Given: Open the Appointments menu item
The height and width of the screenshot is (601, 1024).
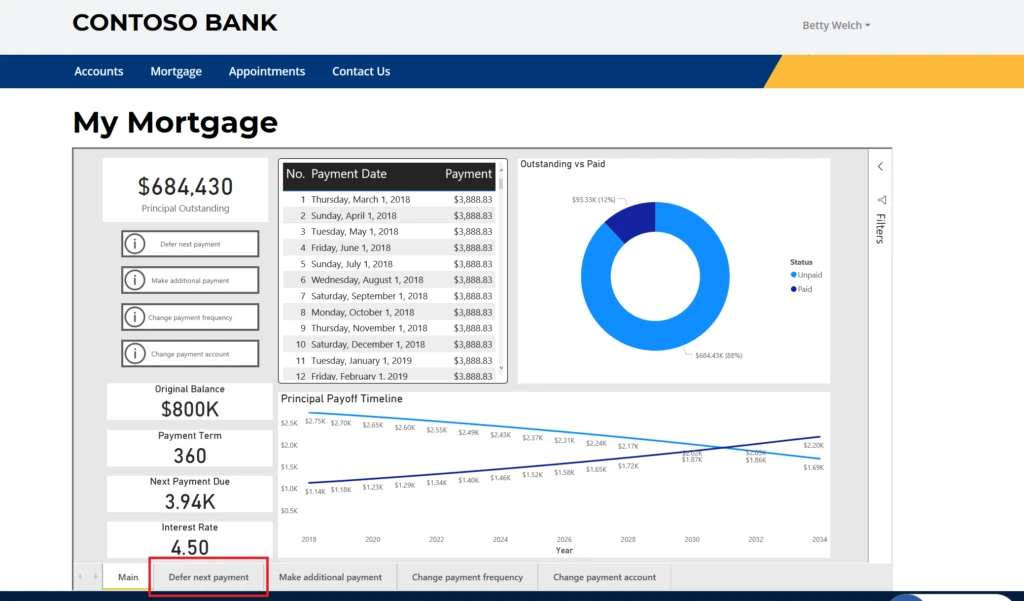Looking at the screenshot, I should coord(267,71).
